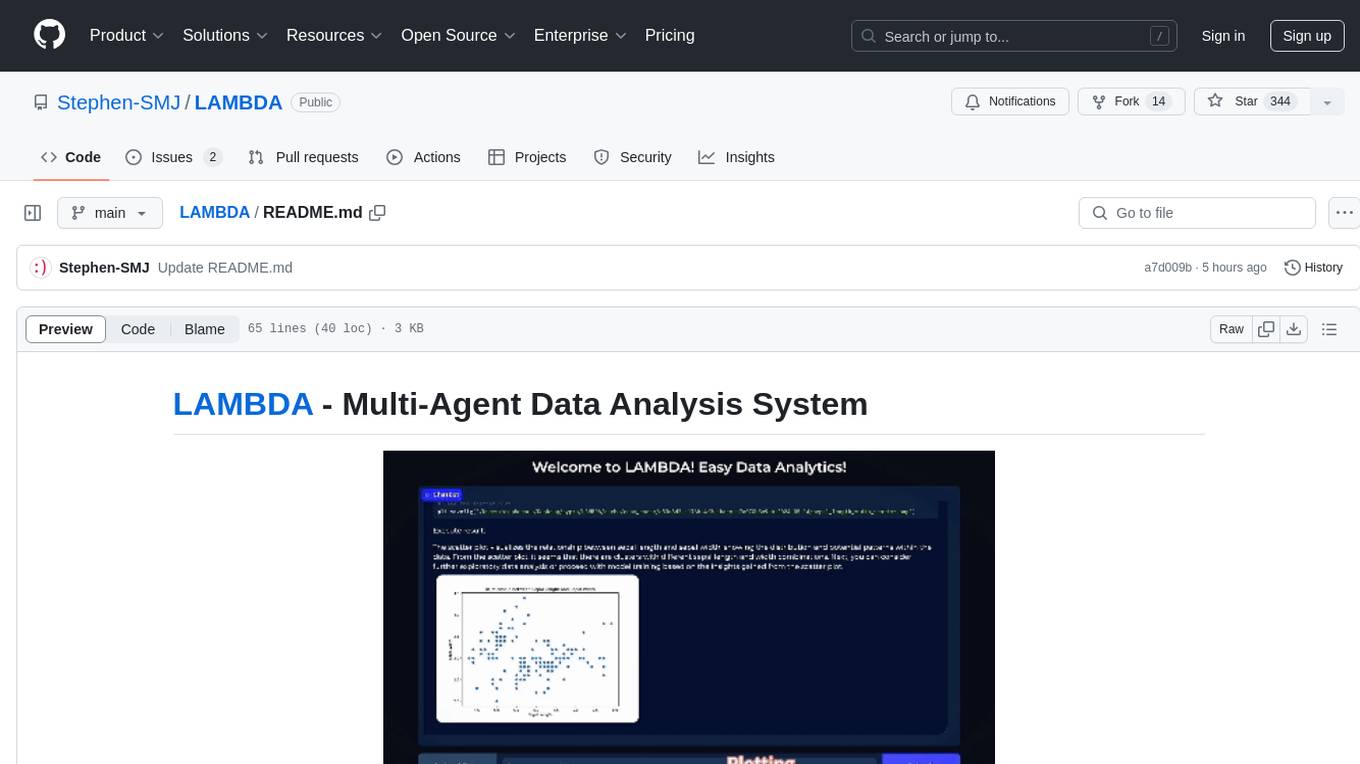Download the raw file
The width and height of the screenshot is (1360, 764).
1293,329
